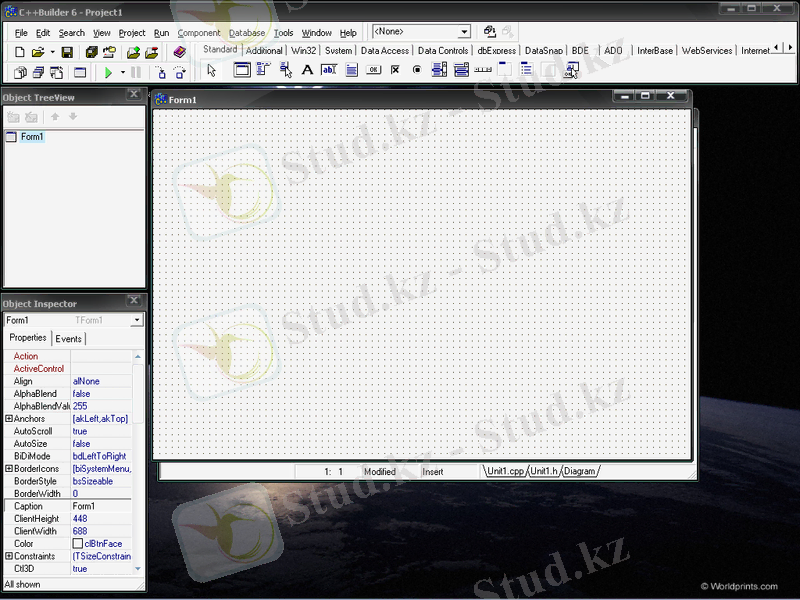The image size is (800, 600).
Task: Click the Trace Into debug icon
Action: 161,72
